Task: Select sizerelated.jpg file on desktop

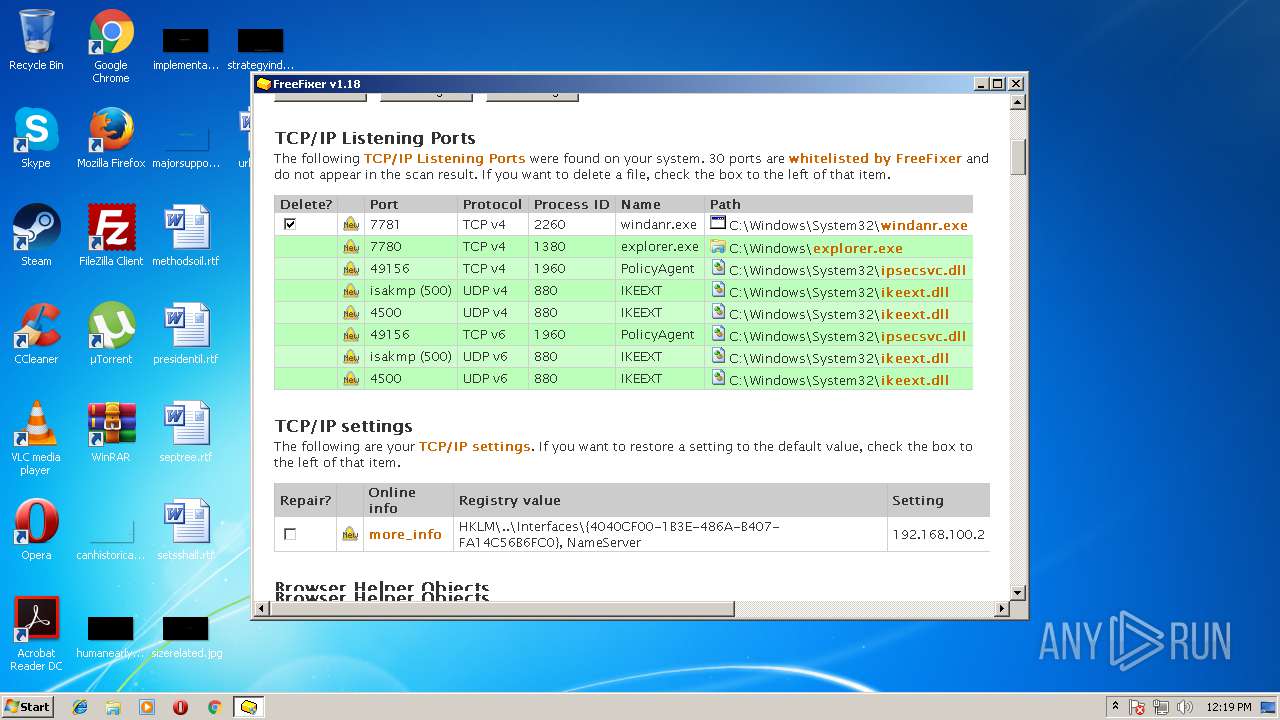Action: (x=186, y=638)
